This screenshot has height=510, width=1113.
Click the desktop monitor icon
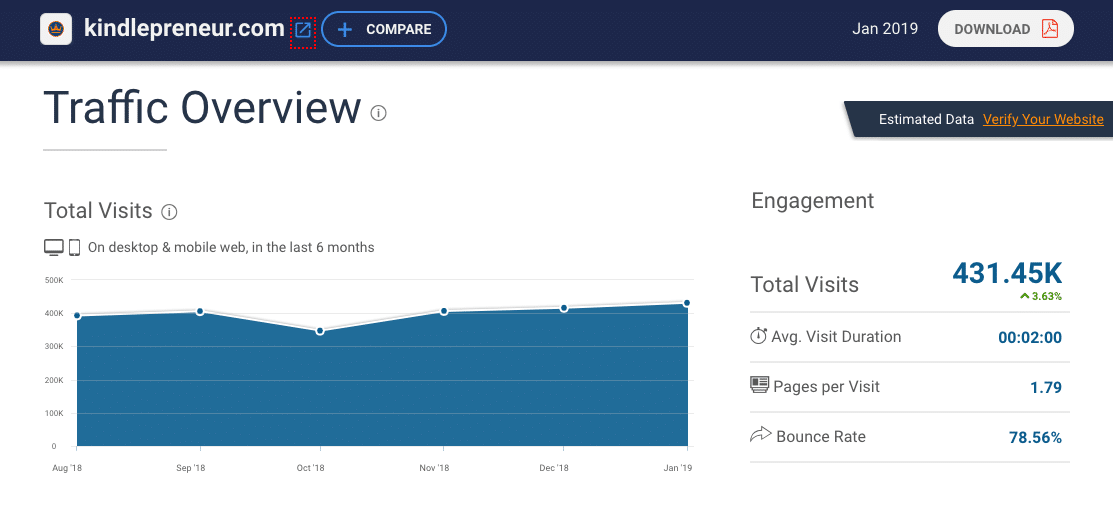click(x=54, y=247)
